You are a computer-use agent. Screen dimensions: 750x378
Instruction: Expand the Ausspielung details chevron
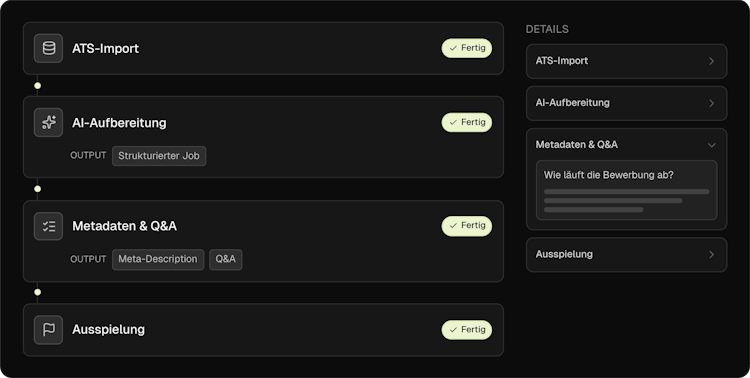click(x=712, y=255)
